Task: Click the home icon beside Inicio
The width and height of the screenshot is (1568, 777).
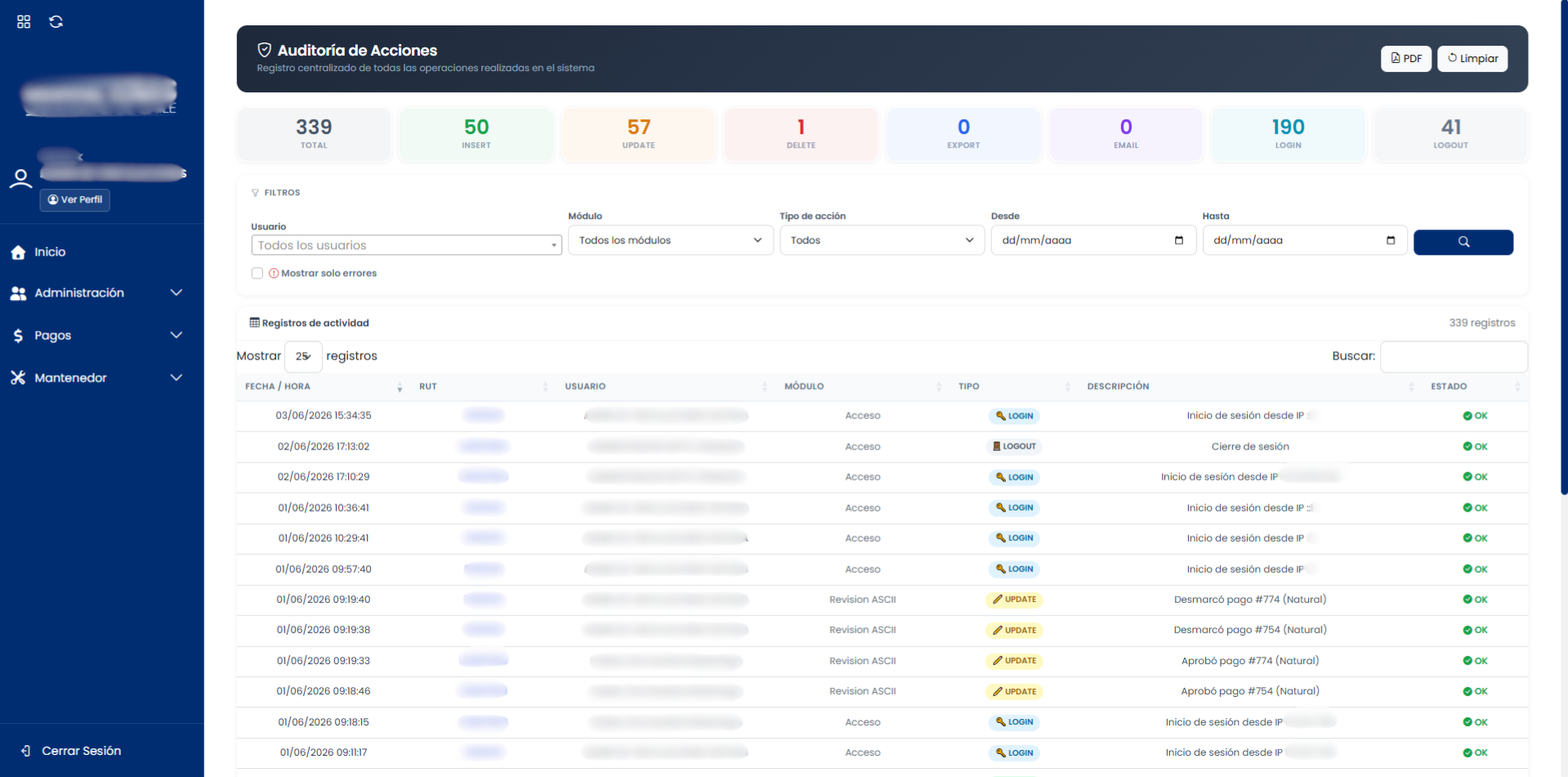Action: point(18,252)
